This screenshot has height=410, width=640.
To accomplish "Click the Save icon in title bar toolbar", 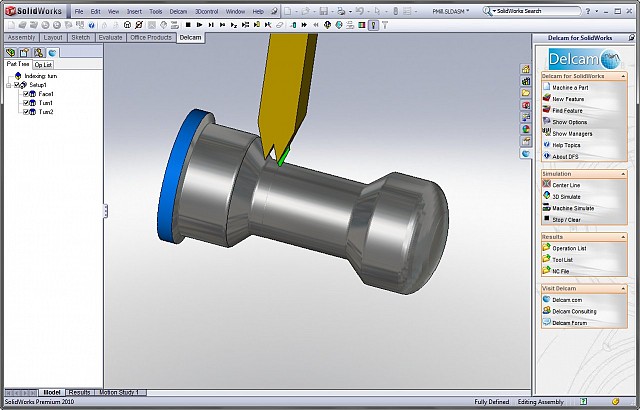I will 324,11.
